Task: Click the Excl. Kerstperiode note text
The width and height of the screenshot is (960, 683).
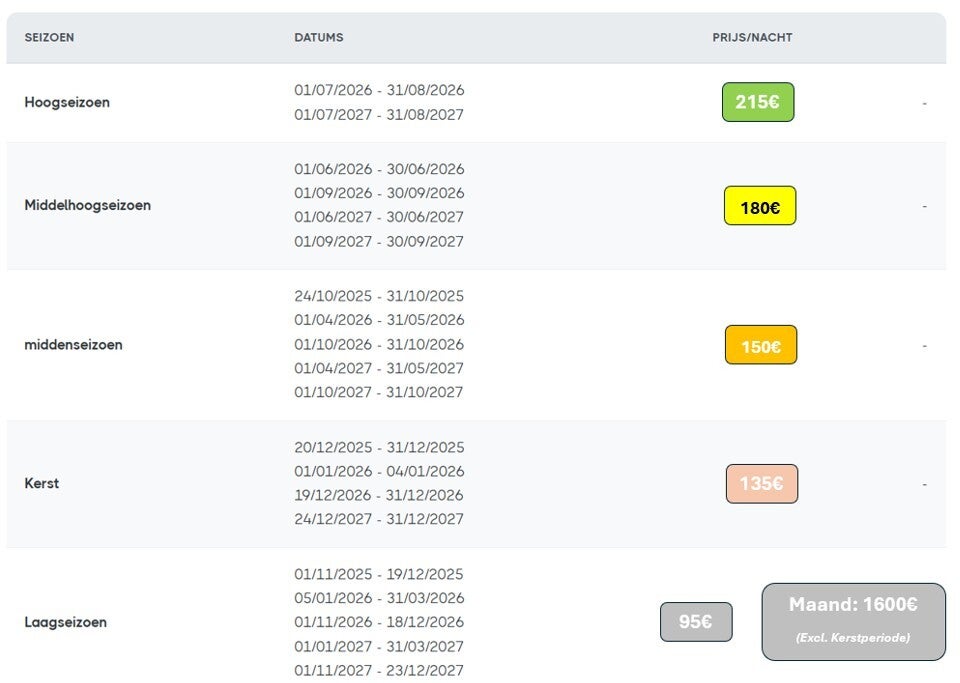Action: [853, 638]
